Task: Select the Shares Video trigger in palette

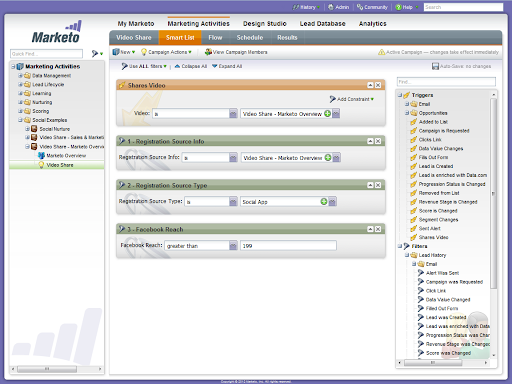Action: click(433, 237)
